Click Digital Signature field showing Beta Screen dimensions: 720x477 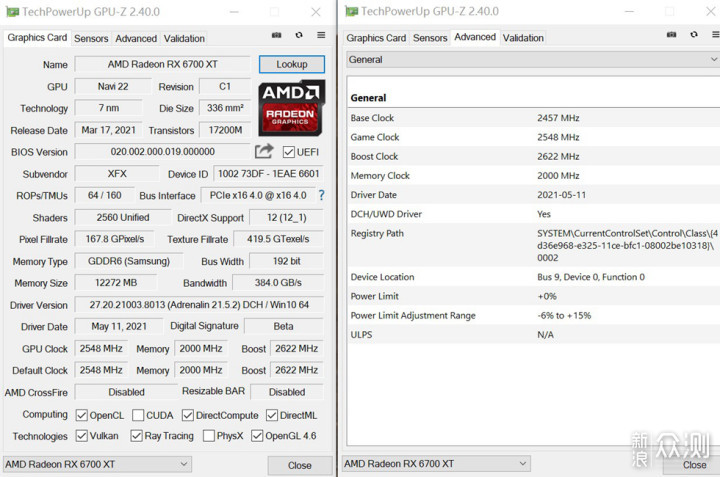pos(284,326)
